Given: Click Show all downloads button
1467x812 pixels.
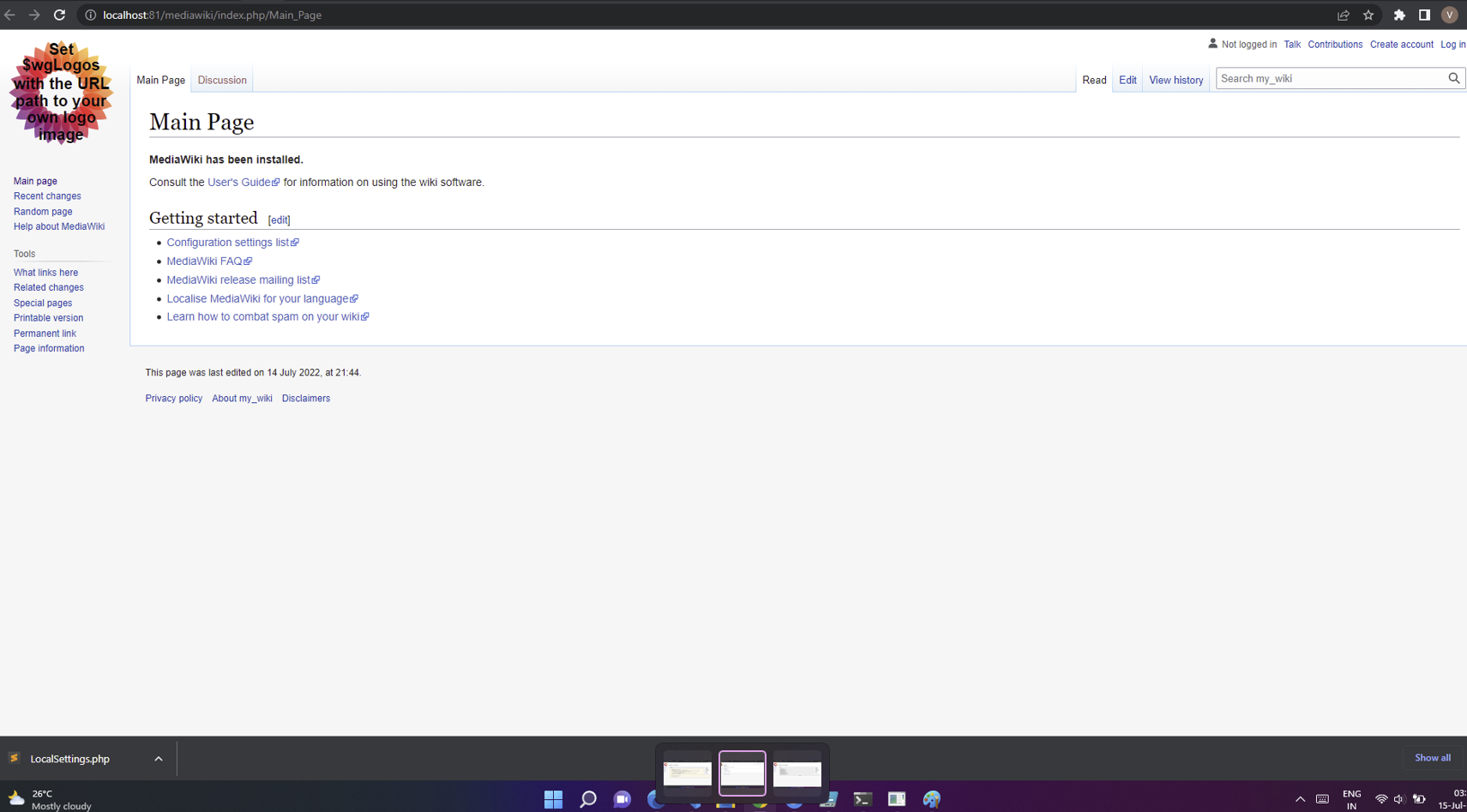Looking at the screenshot, I should tap(1432, 758).
